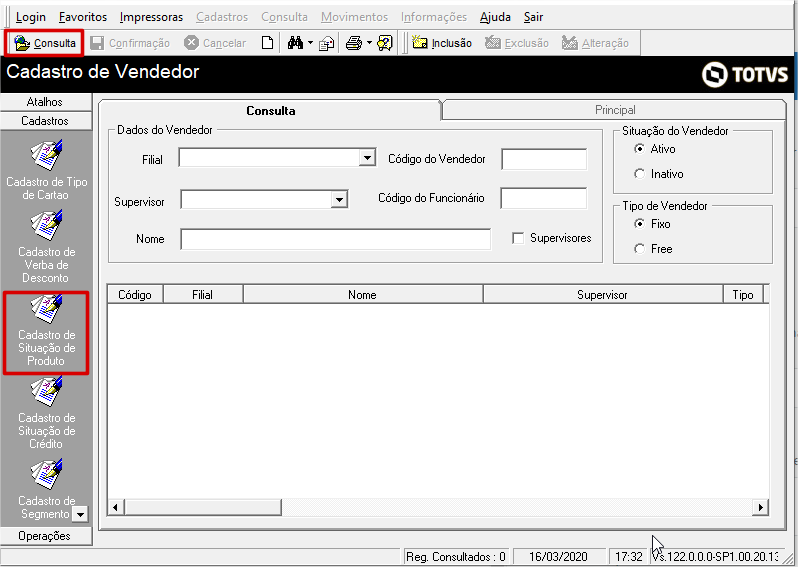The width and height of the screenshot is (798, 567).
Task: Open the Atalhos sidebar section
Action: pyautogui.click(x=45, y=102)
